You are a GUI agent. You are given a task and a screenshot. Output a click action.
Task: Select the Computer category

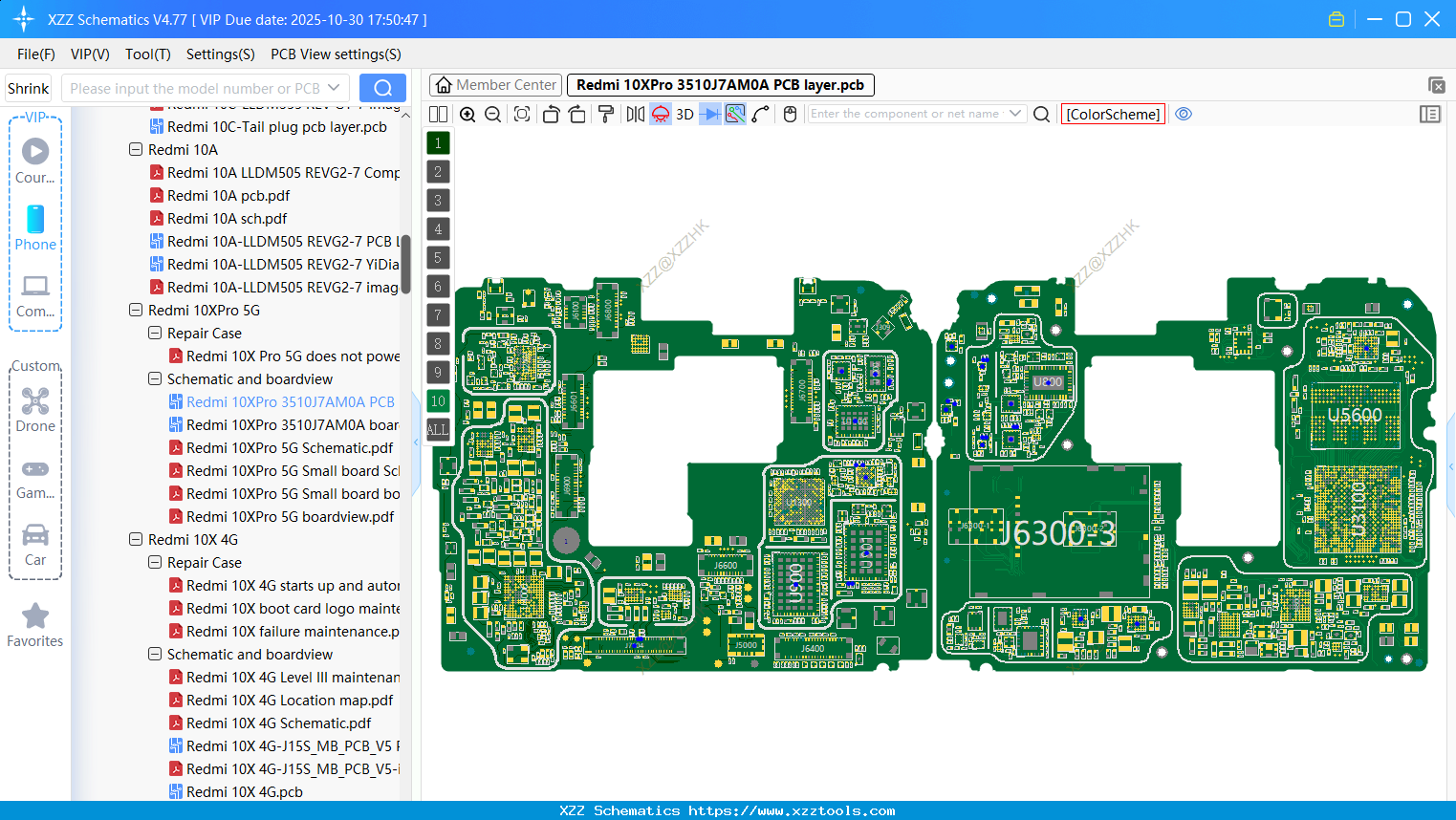[35, 295]
